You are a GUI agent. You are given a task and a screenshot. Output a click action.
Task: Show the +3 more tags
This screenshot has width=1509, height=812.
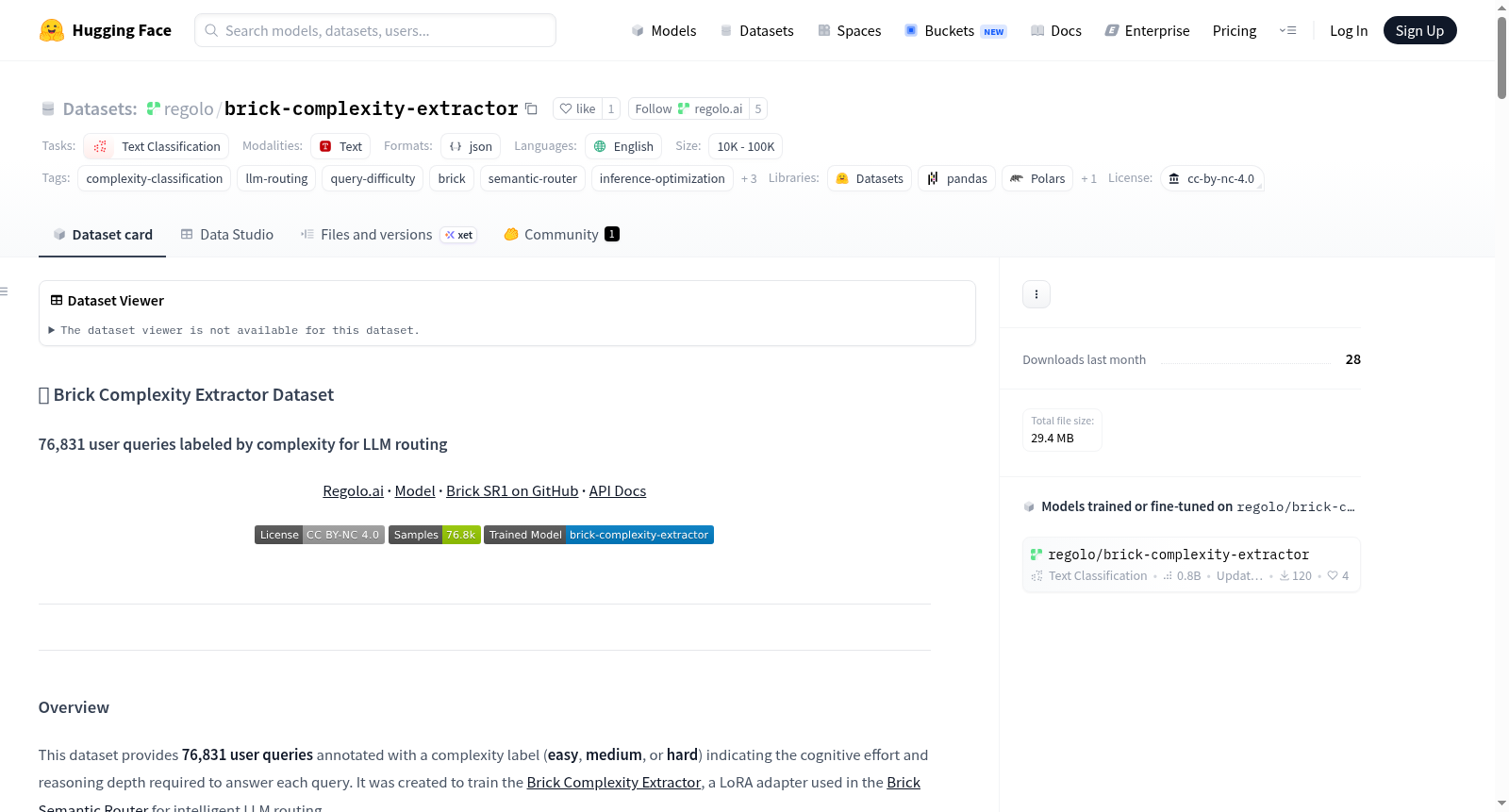coord(749,178)
